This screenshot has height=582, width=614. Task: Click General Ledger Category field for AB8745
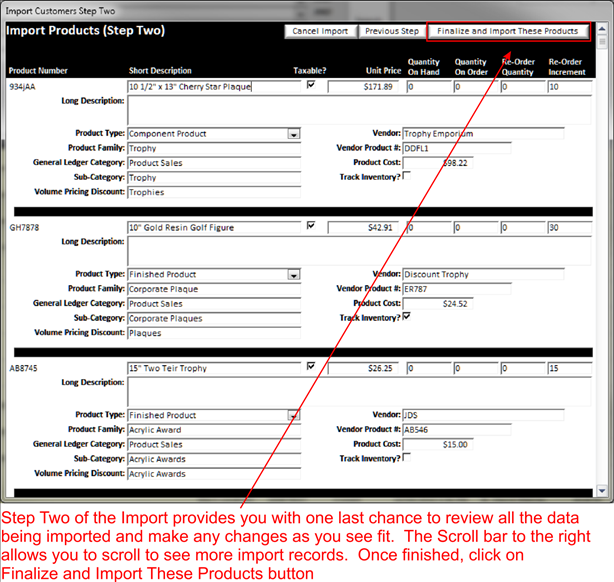(x=214, y=445)
